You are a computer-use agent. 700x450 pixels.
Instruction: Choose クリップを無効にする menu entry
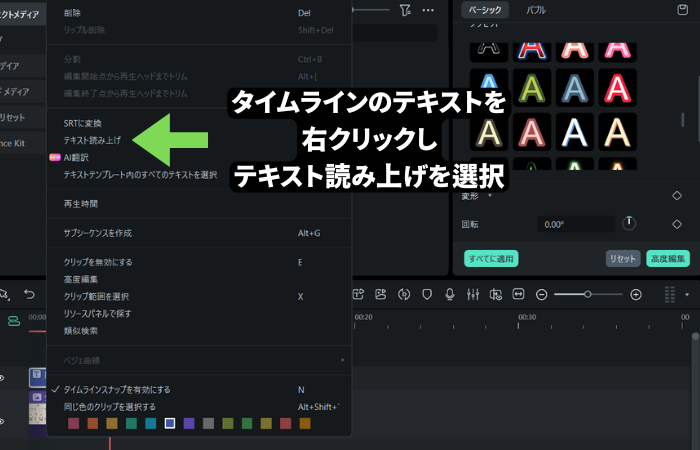[x=199, y=262]
